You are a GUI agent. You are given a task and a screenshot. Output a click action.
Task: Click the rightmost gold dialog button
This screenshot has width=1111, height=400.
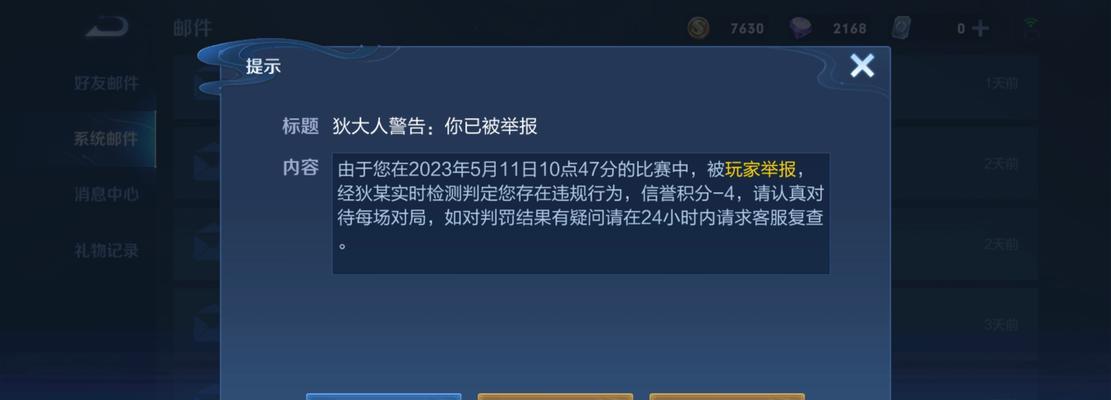tap(727, 396)
